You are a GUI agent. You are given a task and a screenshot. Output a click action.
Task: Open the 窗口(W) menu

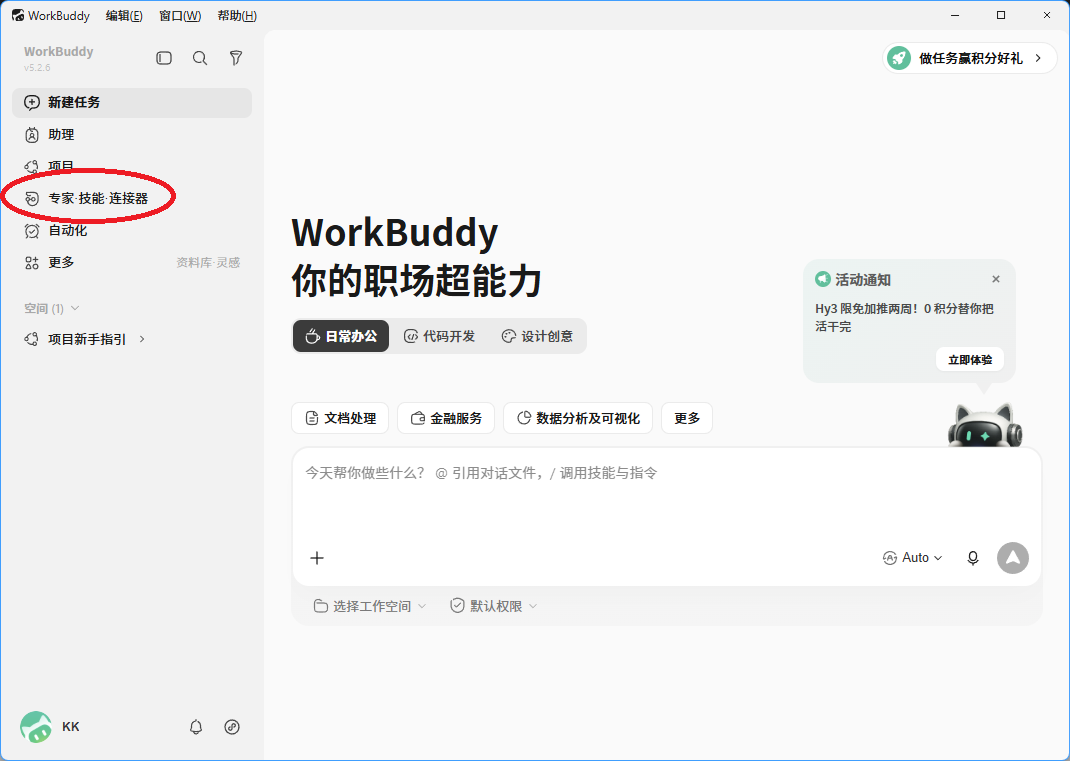pyautogui.click(x=180, y=16)
